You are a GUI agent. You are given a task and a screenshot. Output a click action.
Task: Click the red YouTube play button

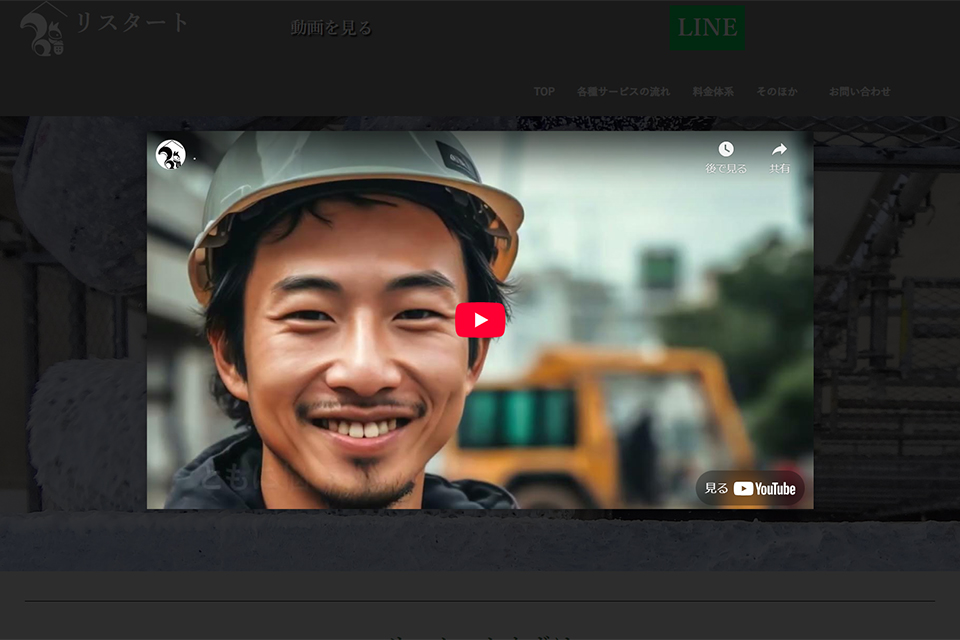point(480,320)
